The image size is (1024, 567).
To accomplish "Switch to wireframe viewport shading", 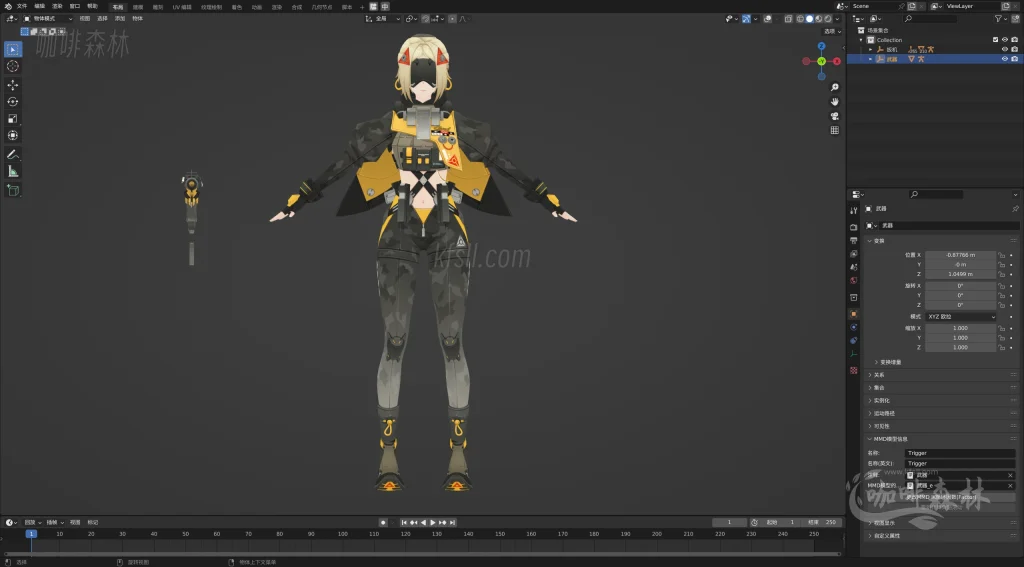I will pos(800,19).
